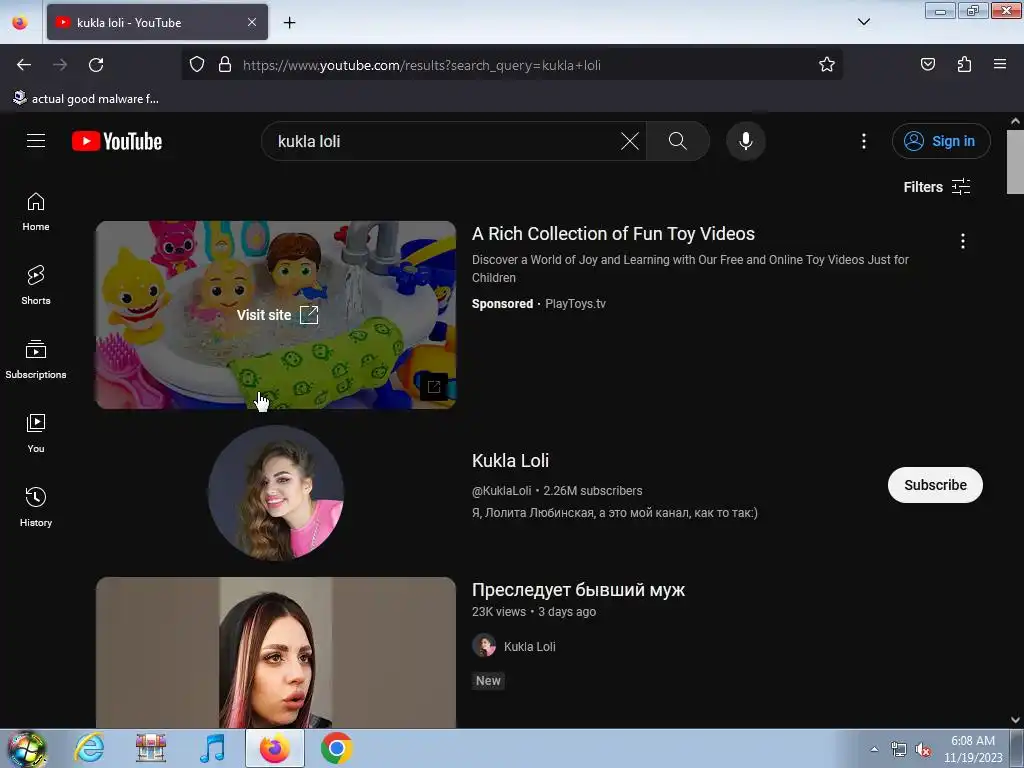1024x768 pixels.
Task: Go back with the browser back arrow
Action: [x=24, y=65]
